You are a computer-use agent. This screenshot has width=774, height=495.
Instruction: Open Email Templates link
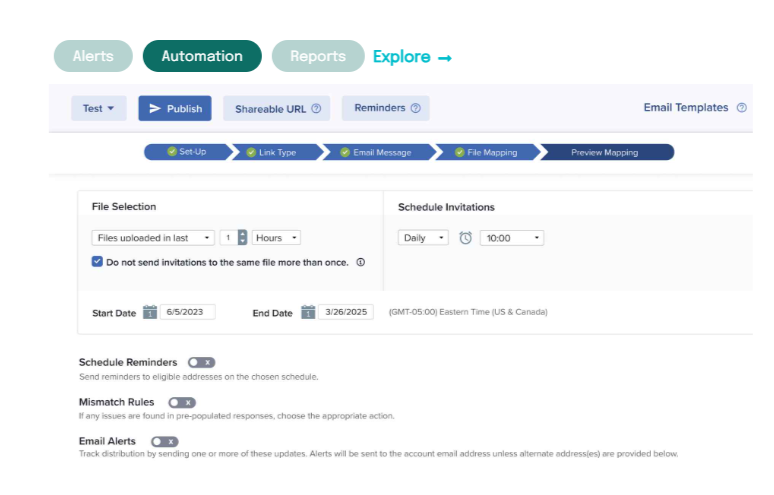tap(686, 108)
